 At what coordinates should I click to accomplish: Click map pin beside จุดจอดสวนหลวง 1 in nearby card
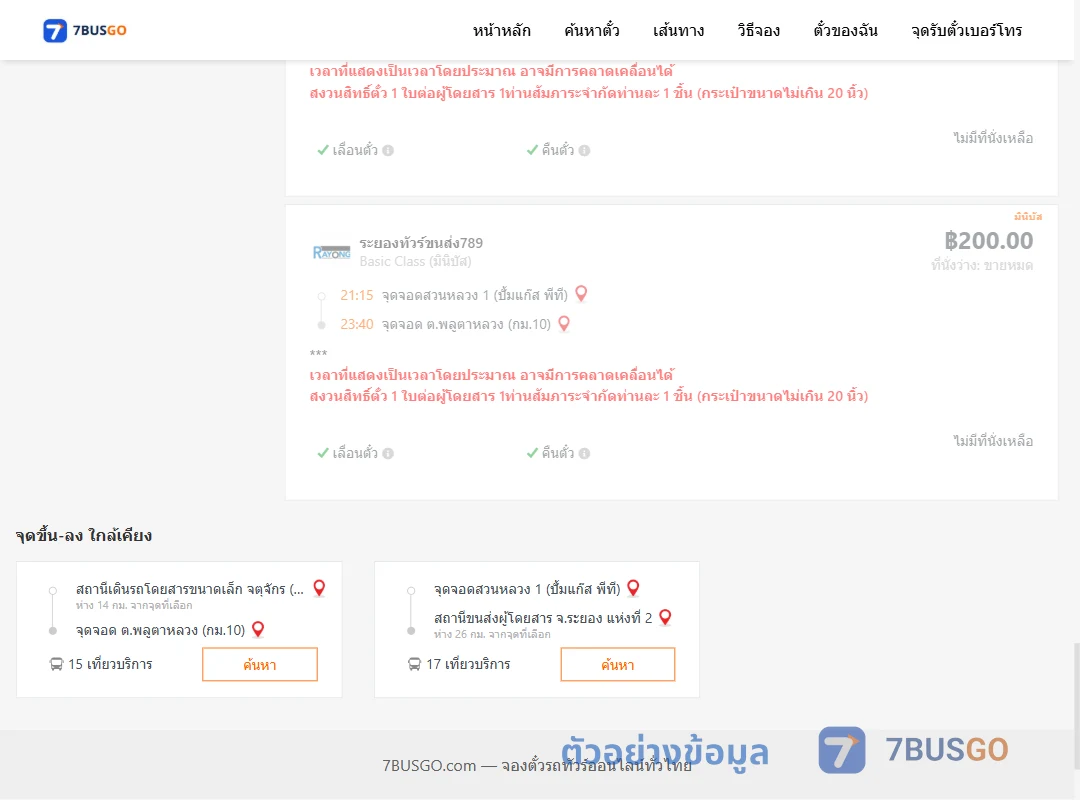click(x=633, y=588)
